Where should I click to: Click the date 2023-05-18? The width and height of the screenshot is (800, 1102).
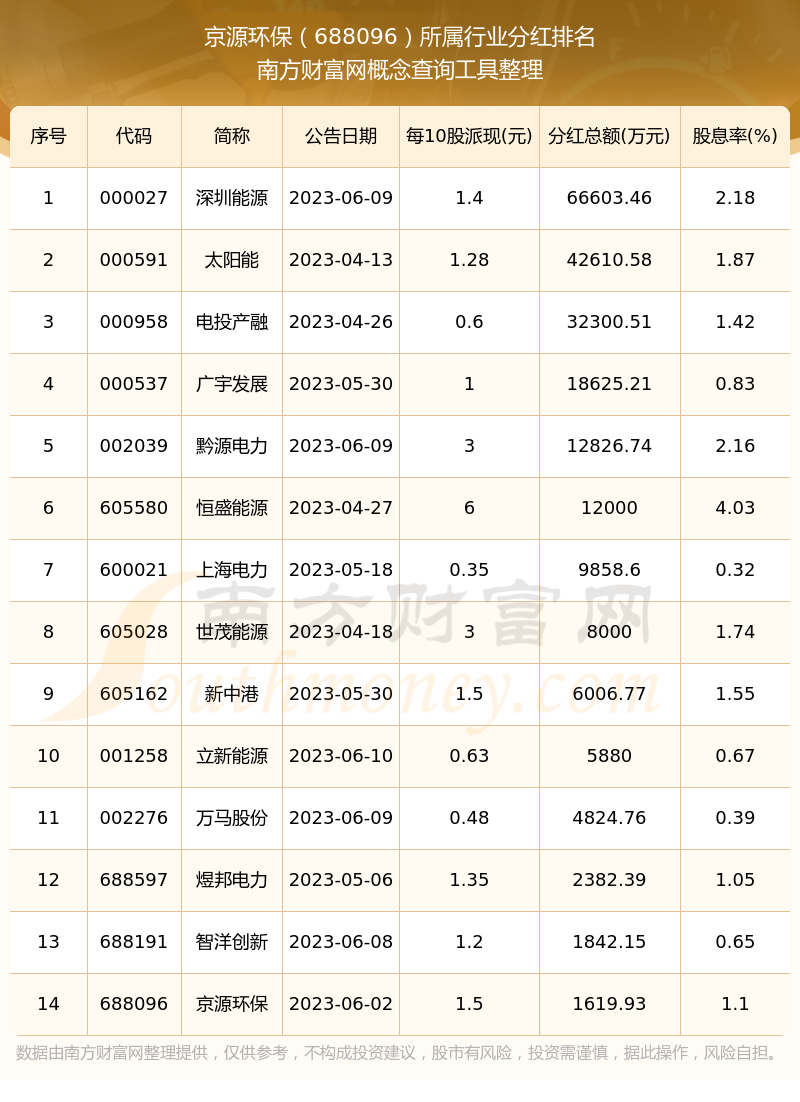click(x=341, y=570)
